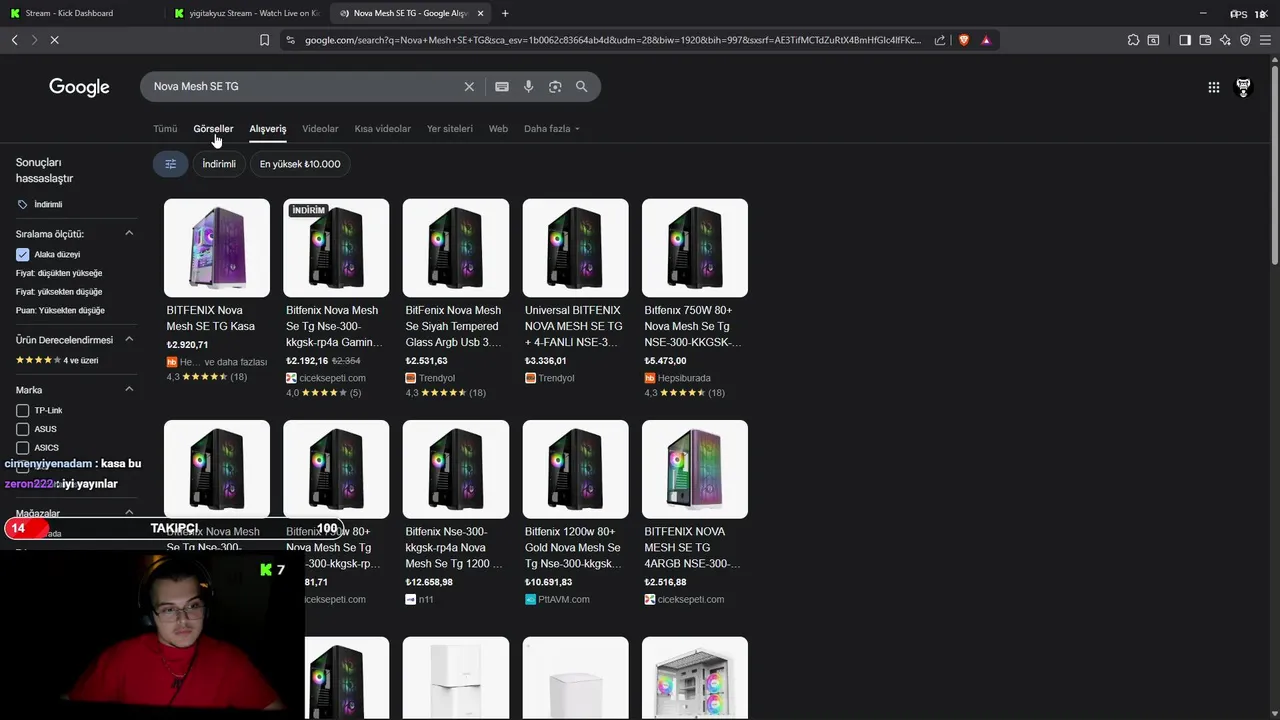This screenshot has height=720, width=1280.
Task: Click the magnifier search button
Action: tap(581, 87)
